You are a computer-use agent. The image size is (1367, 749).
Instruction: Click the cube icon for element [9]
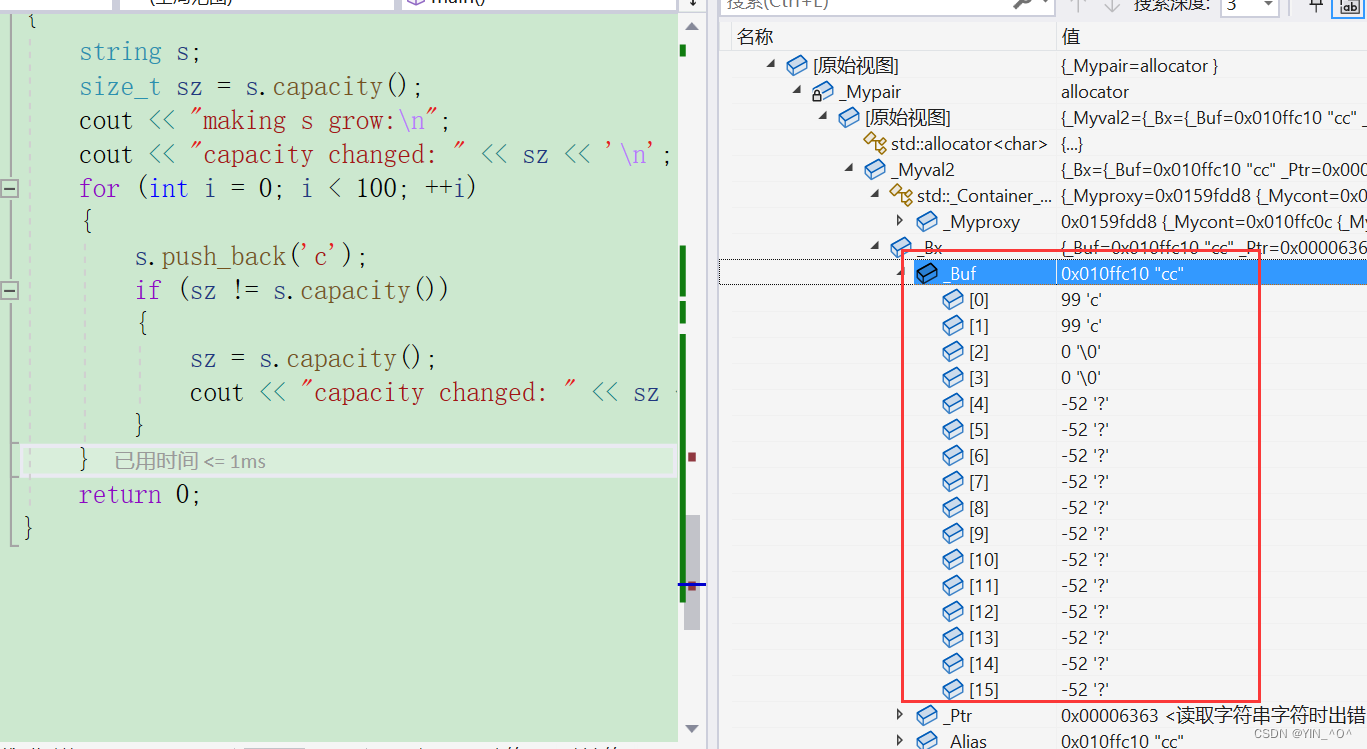pyautogui.click(x=953, y=534)
